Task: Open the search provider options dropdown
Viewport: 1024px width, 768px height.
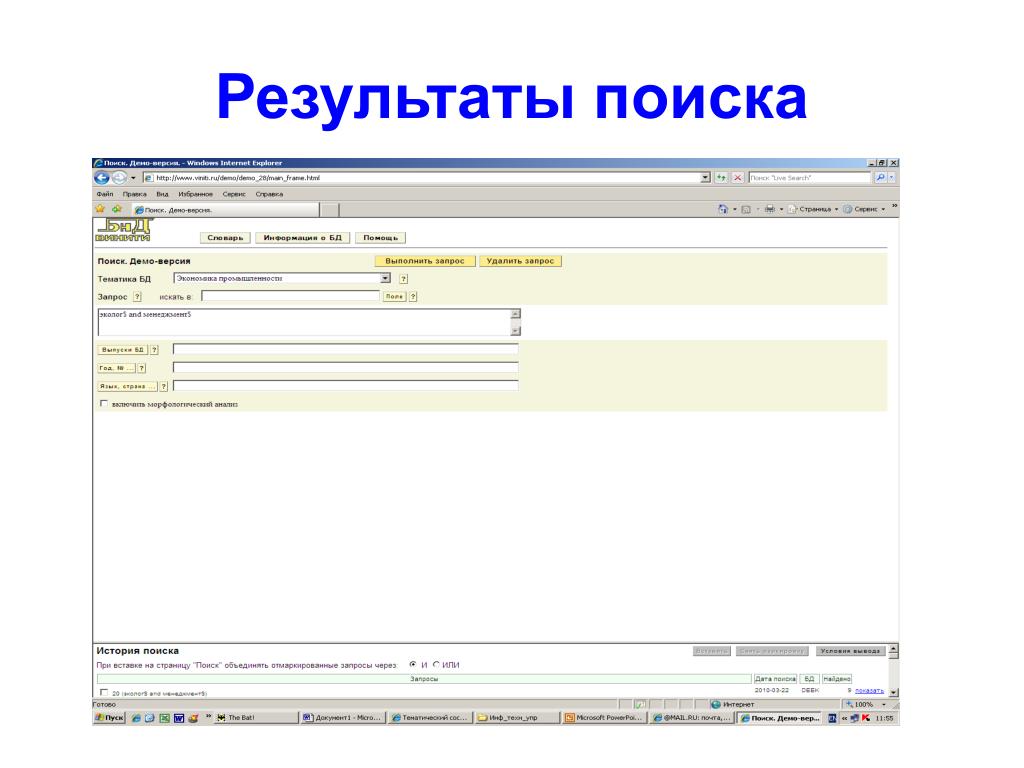Action: pyautogui.click(x=891, y=178)
